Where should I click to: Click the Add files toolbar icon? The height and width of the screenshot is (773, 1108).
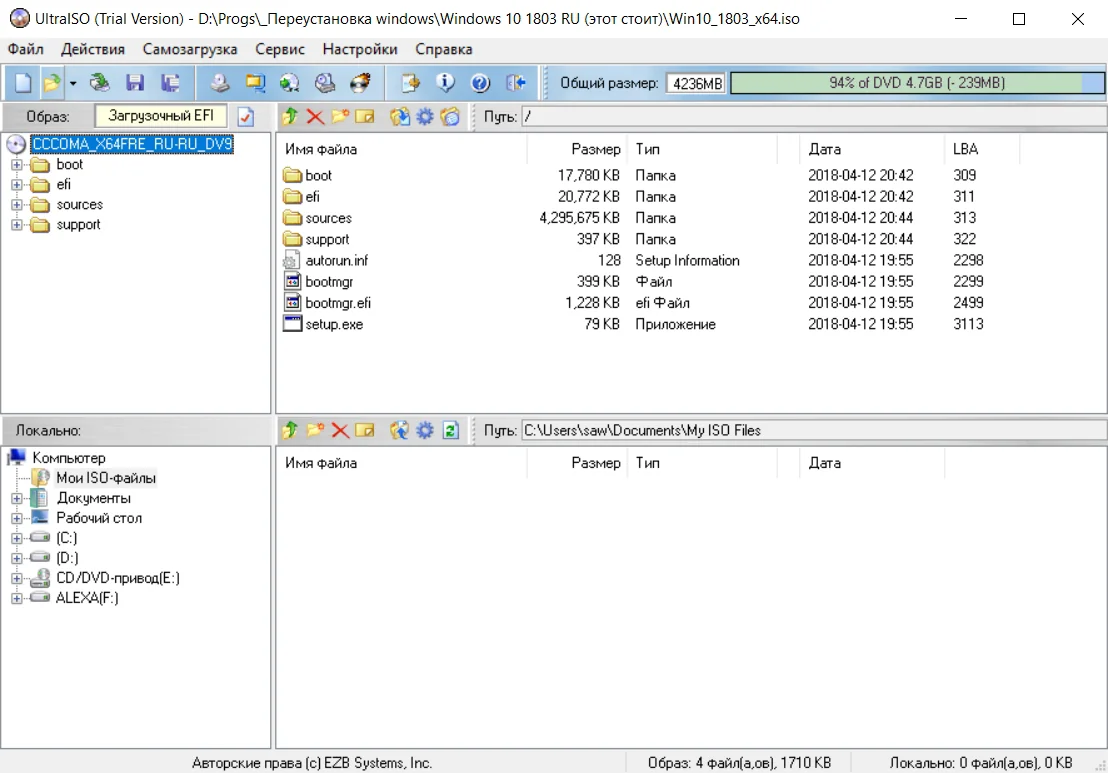[411, 83]
